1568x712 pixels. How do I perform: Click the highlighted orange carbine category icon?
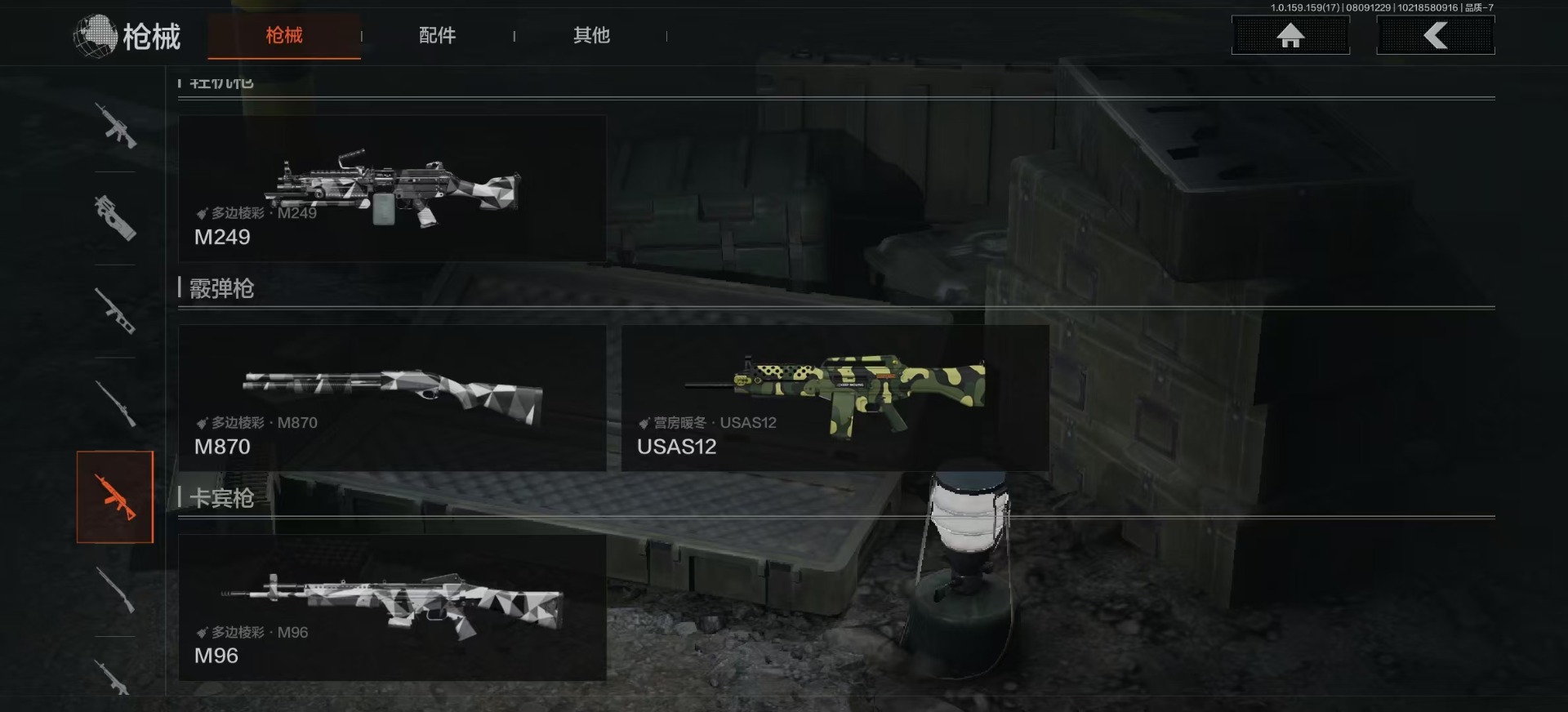(x=115, y=496)
